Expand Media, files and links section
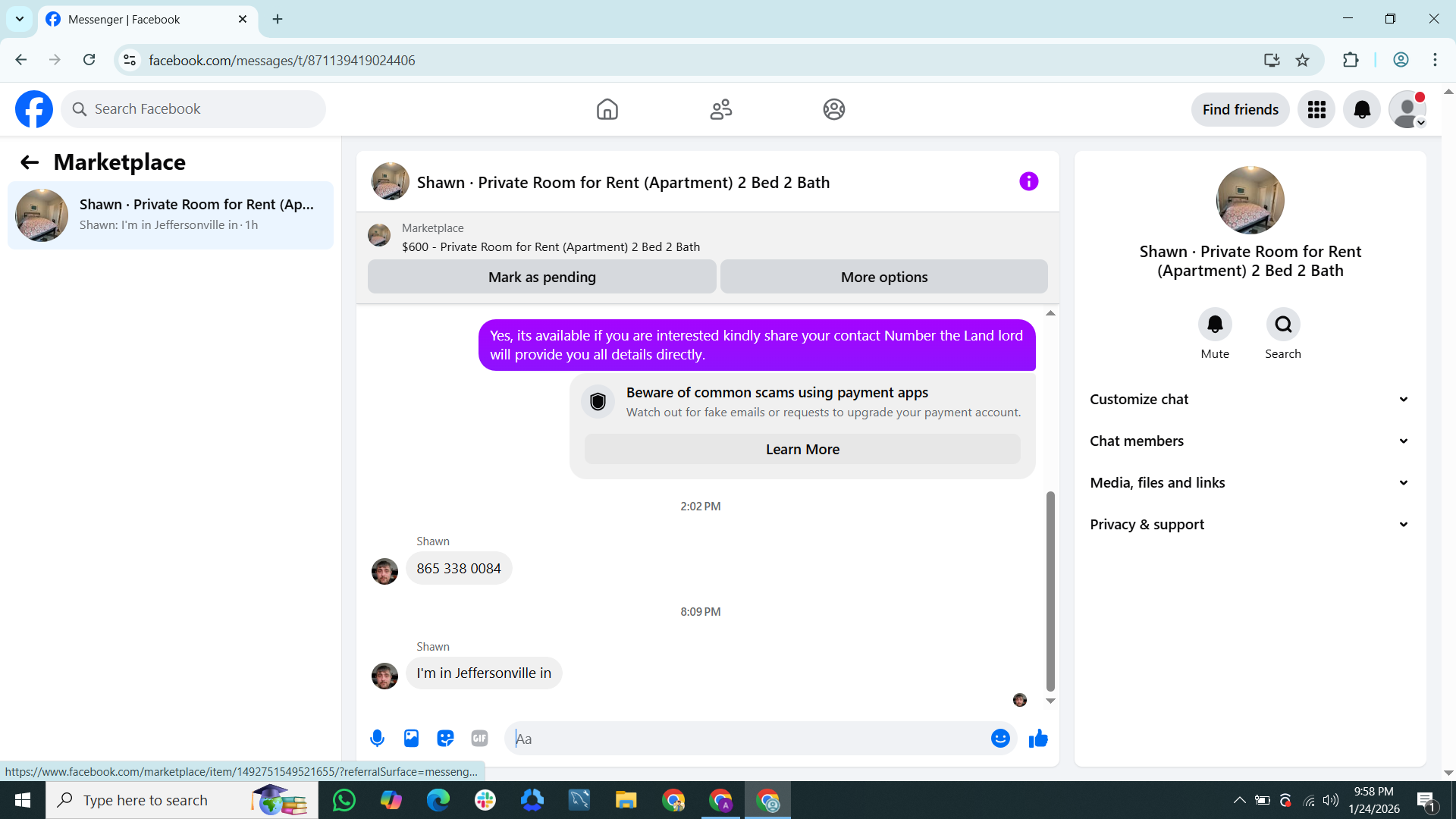Image resolution: width=1456 pixels, height=819 pixels. pos(1250,483)
